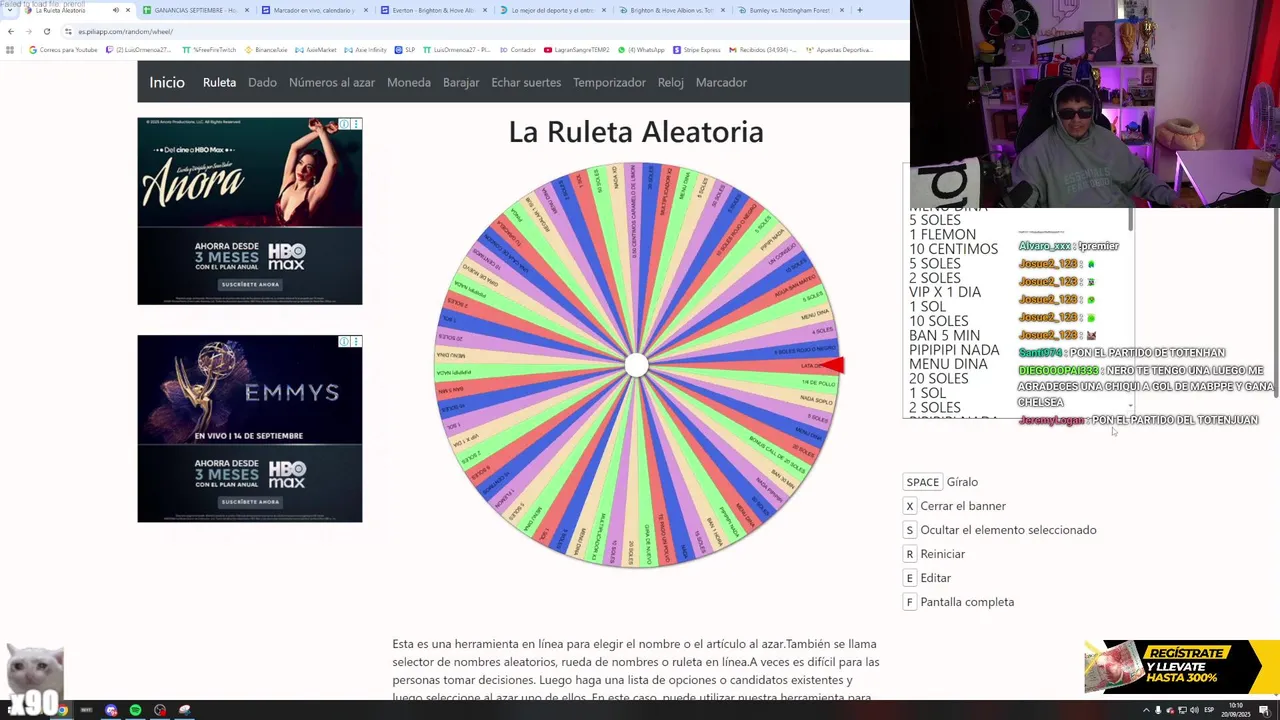Viewport: 1280px width, 720px height.
Task: Open a new browser tab
Action: click(859, 10)
